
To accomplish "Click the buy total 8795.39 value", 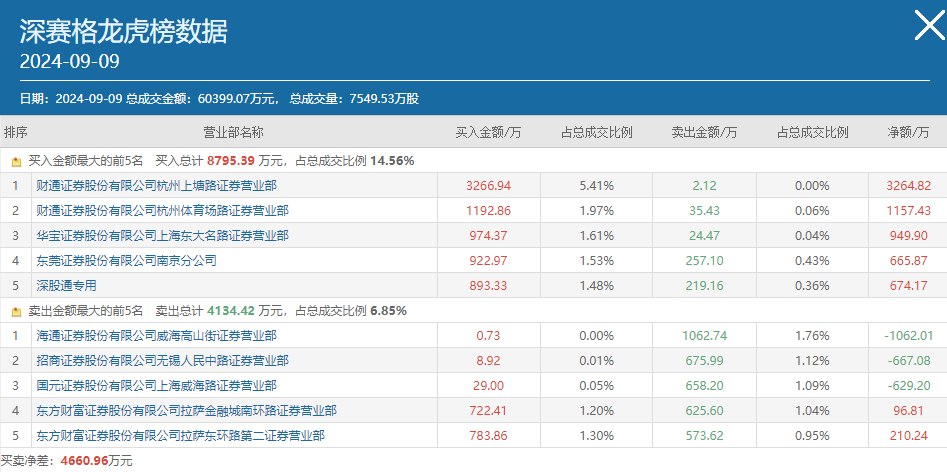I will (x=231, y=162).
